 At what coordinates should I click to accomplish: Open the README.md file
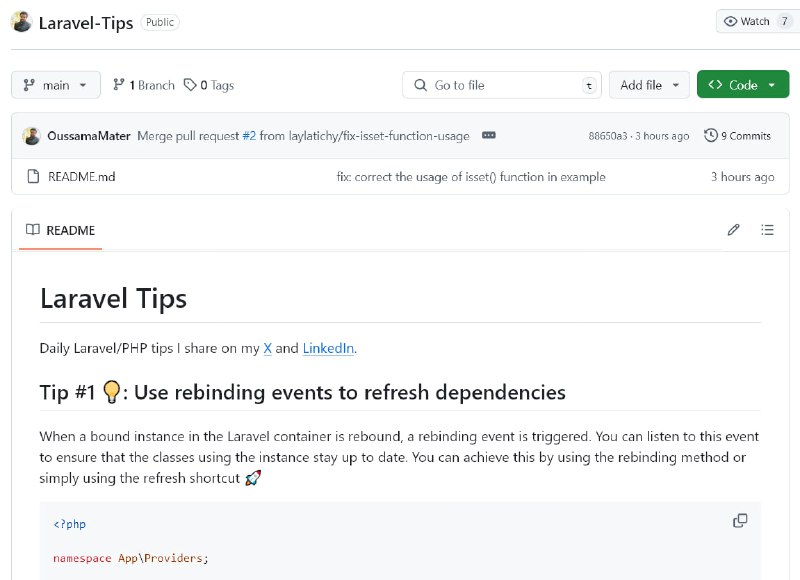82,176
